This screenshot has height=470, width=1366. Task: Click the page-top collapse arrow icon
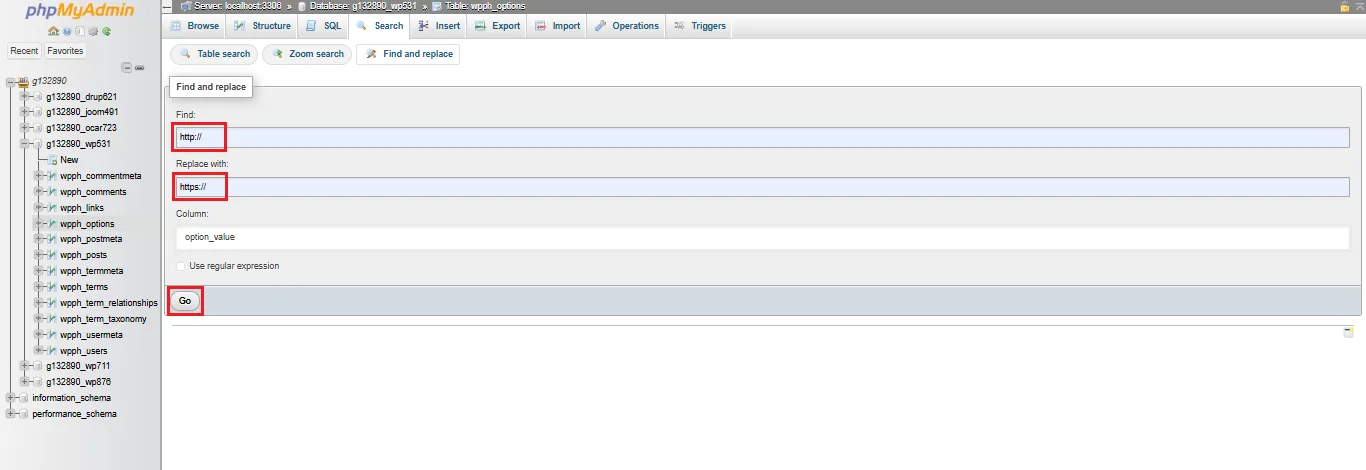click(1359, 6)
